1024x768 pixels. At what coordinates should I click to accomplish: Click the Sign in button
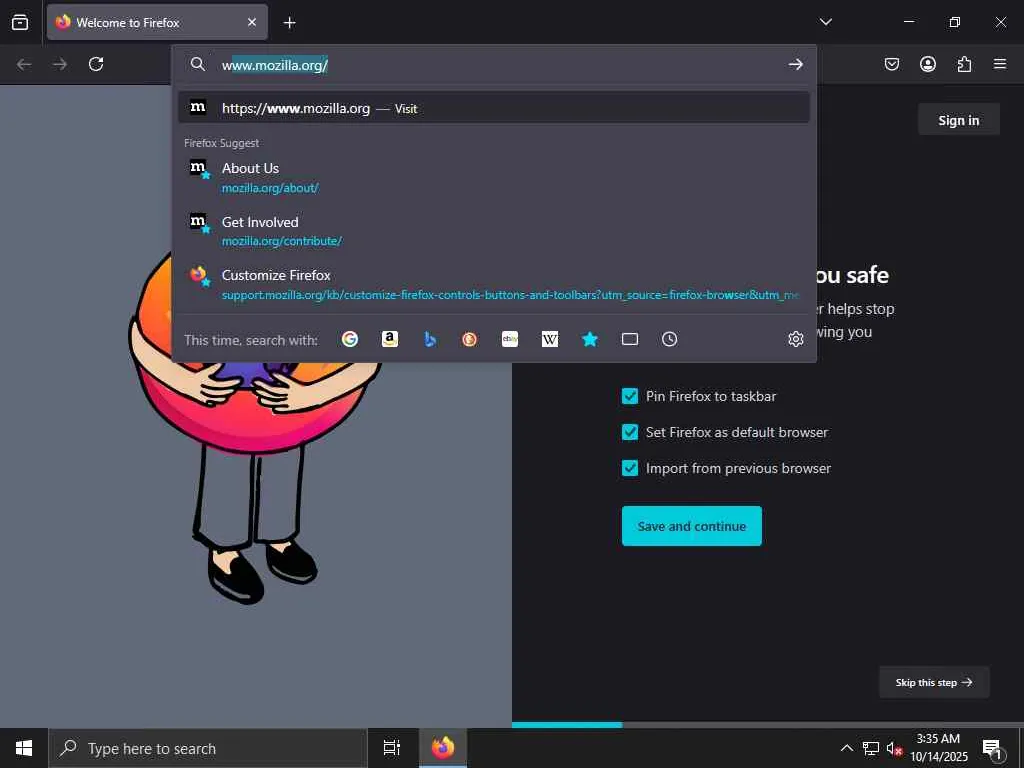coord(959,120)
